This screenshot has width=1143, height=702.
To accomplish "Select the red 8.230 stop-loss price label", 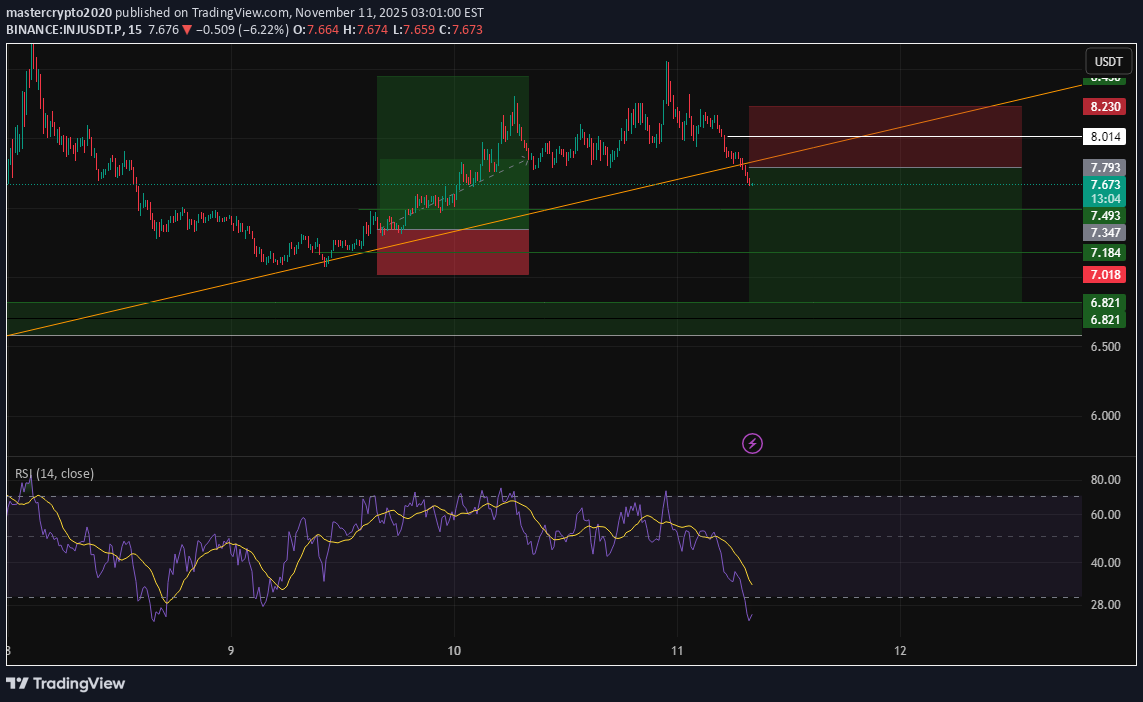I will pyautogui.click(x=1105, y=106).
